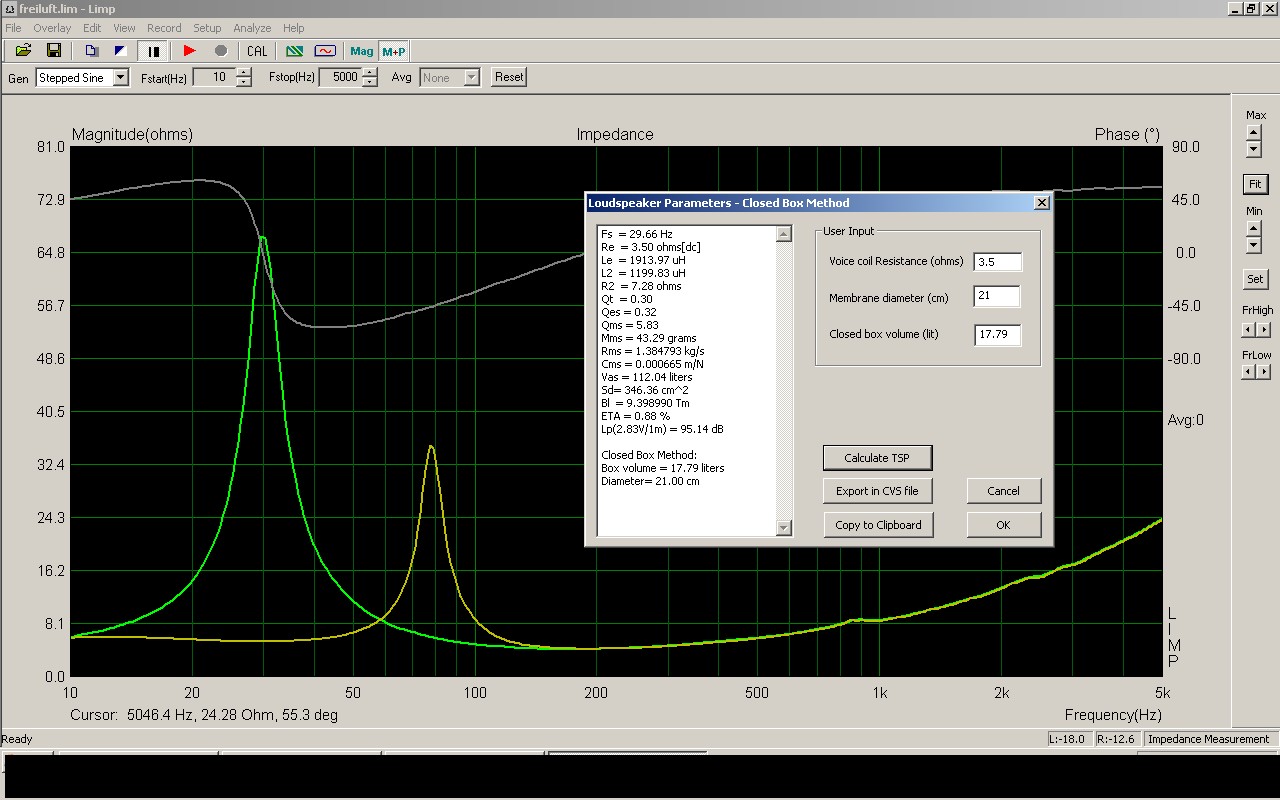
Task: Click Copy to Clipboard button
Action: click(877, 524)
